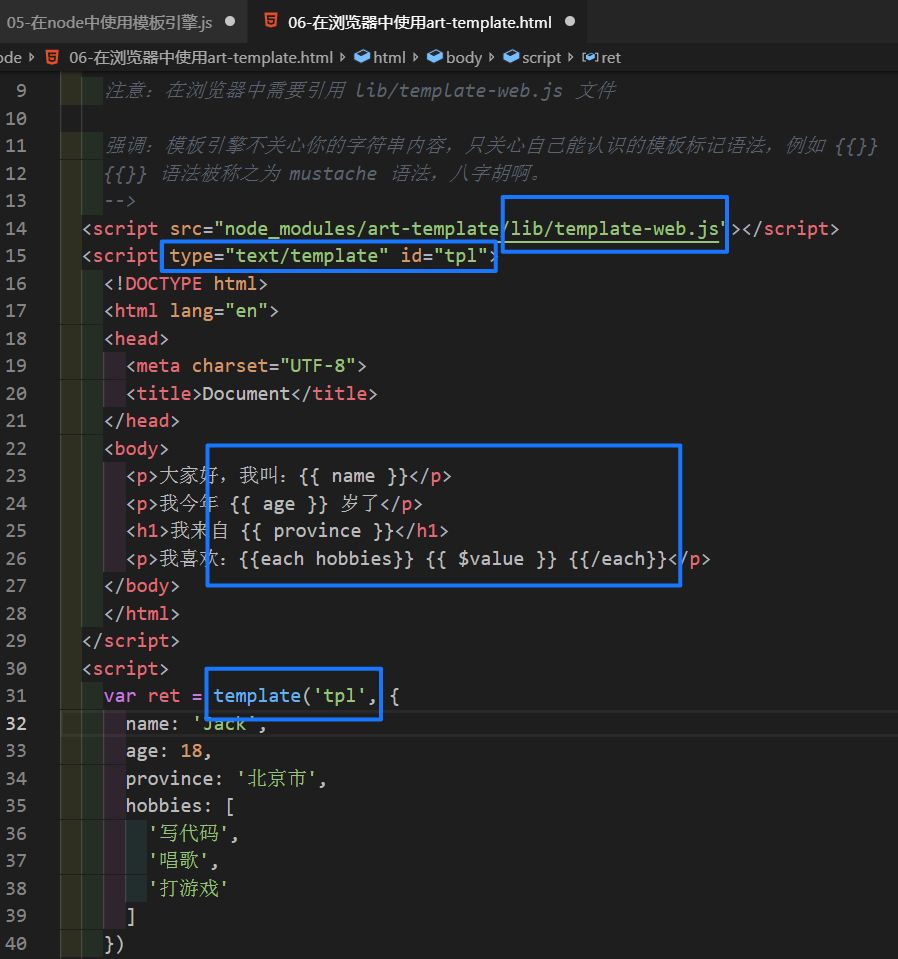Click the cube icon beside body breadcrumb

click(435, 57)
